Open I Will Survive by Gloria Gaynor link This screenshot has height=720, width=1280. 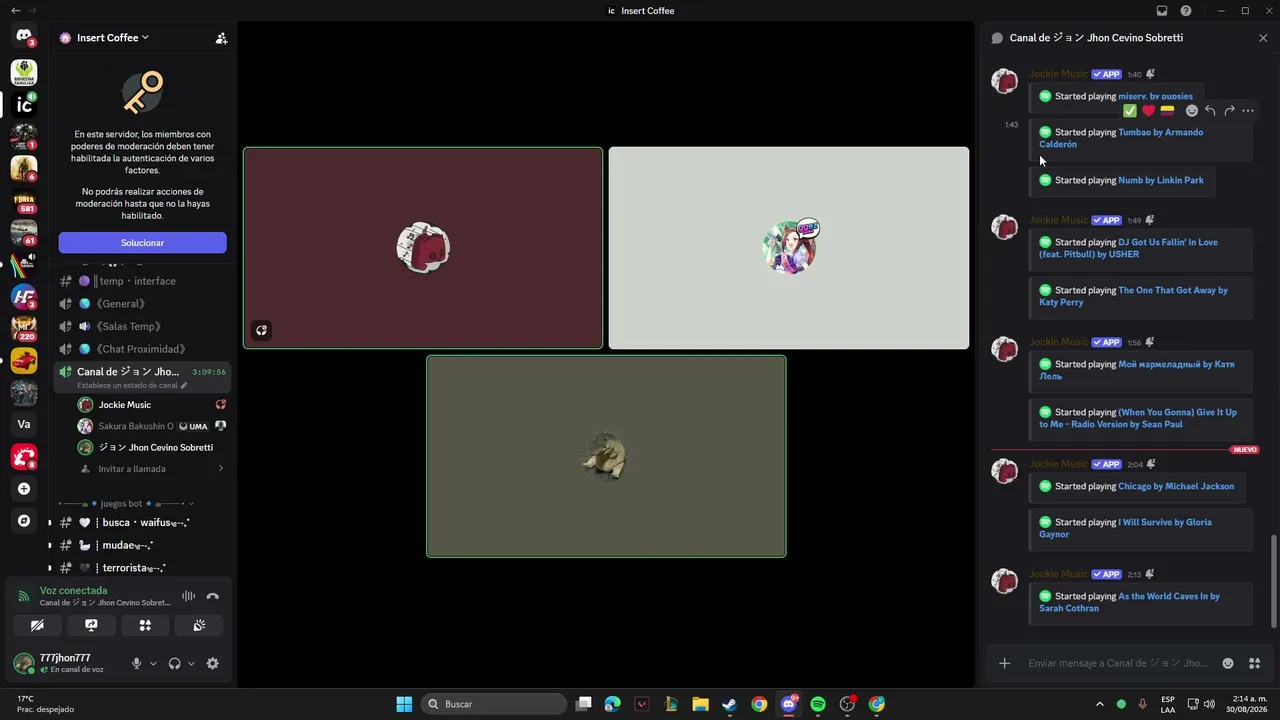click(x=1125, y=528)
